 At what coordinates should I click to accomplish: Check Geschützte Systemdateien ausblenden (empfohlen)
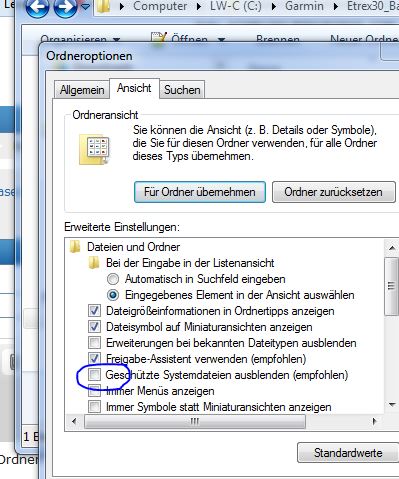pos(94,375)
